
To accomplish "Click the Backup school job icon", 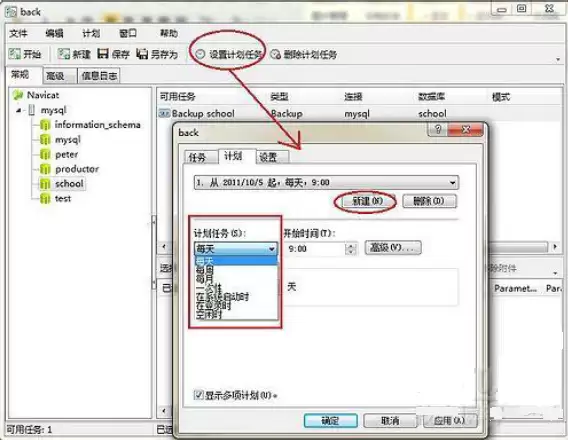I will click(164, 113).
